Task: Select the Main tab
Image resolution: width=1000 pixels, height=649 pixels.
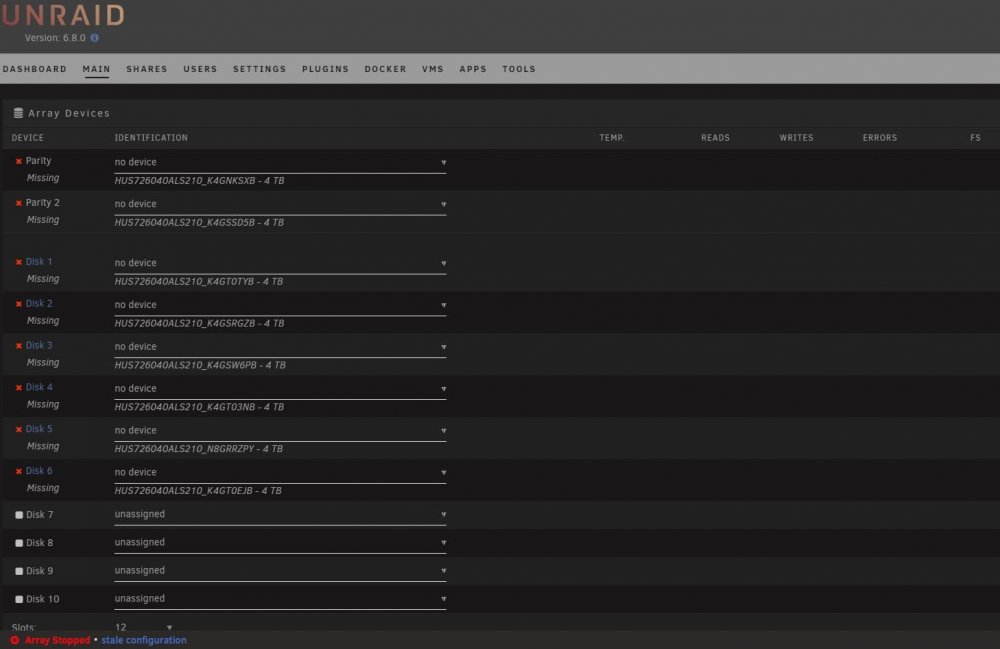Action: (x=96, y=69)
